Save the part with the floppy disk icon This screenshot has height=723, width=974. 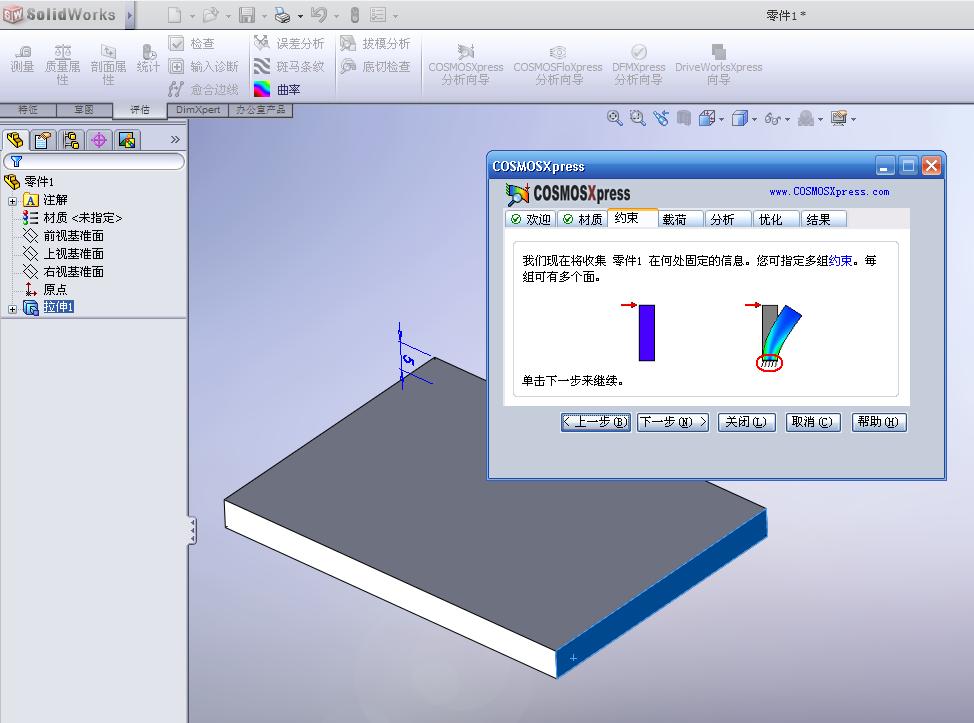click(x=247, y=15)
